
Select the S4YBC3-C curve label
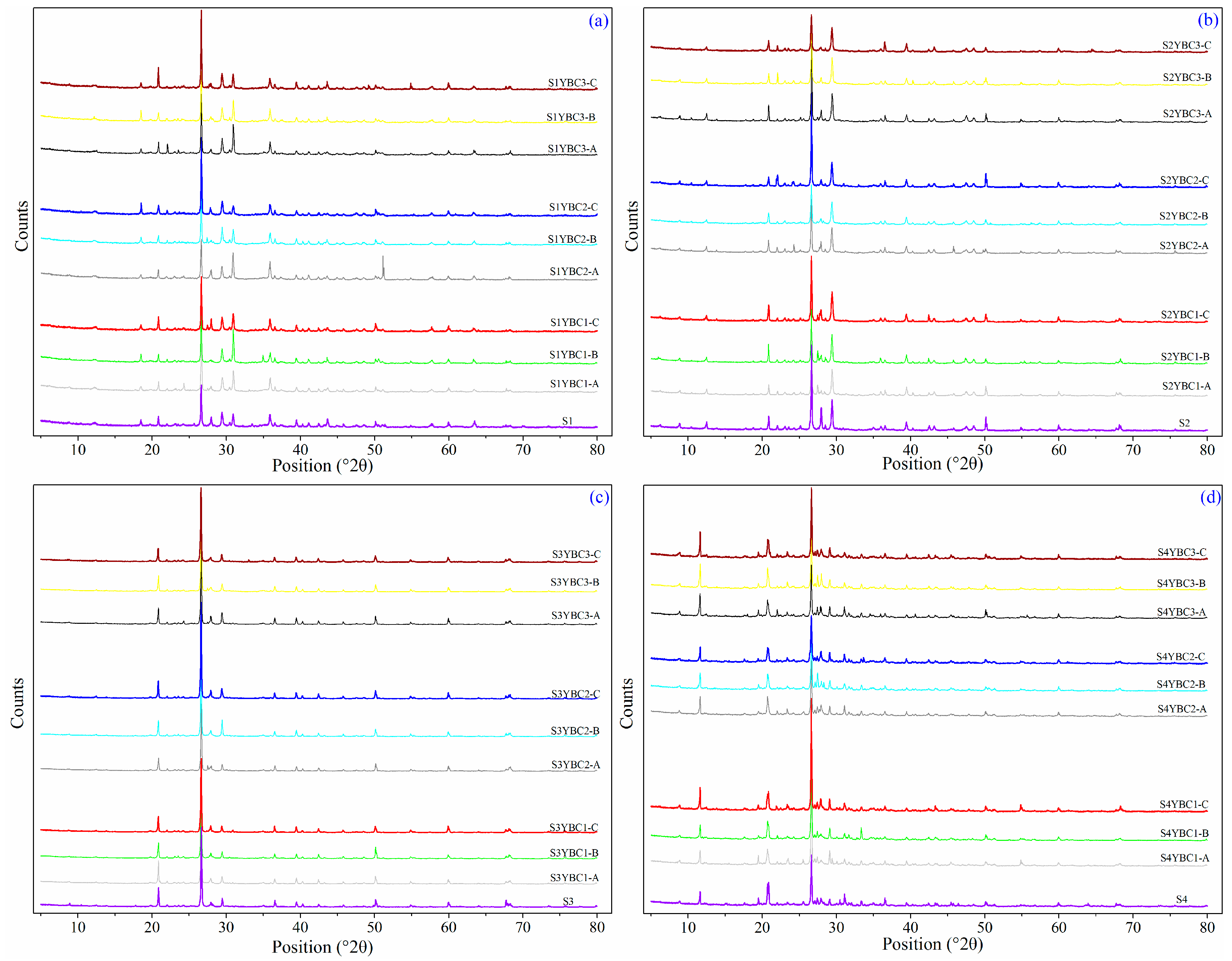click(x=1182, y=552)
